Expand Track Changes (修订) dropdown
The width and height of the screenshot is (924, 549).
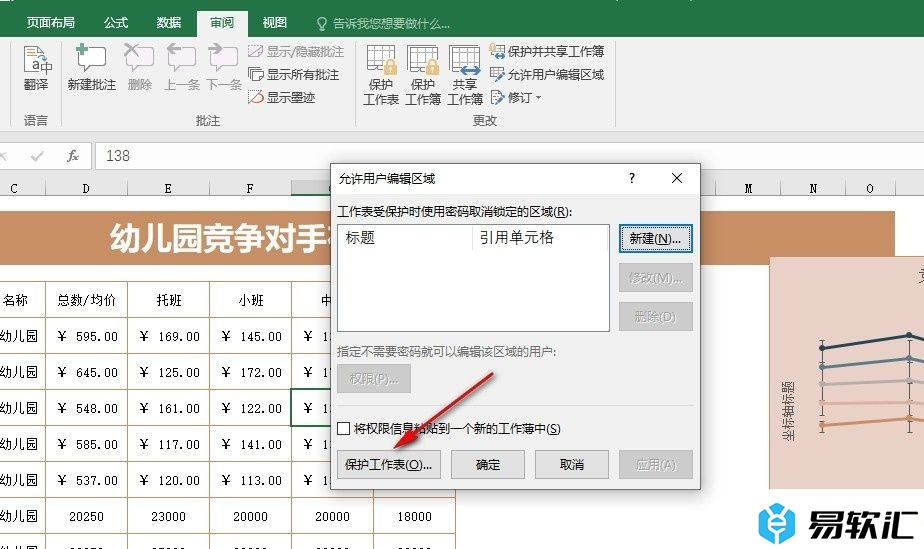tap(516, 97)
